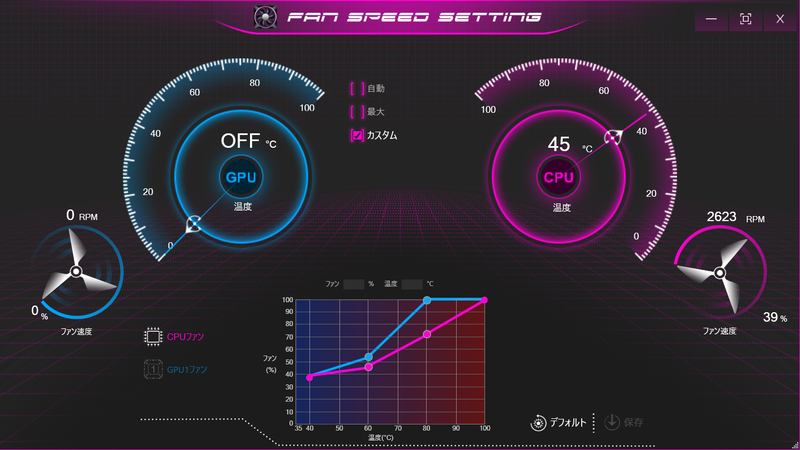The width and height of the screenshot is (800, 450).
Task: Enable the 最大 fan mode checkbox
Action: [x=357, y=112]
